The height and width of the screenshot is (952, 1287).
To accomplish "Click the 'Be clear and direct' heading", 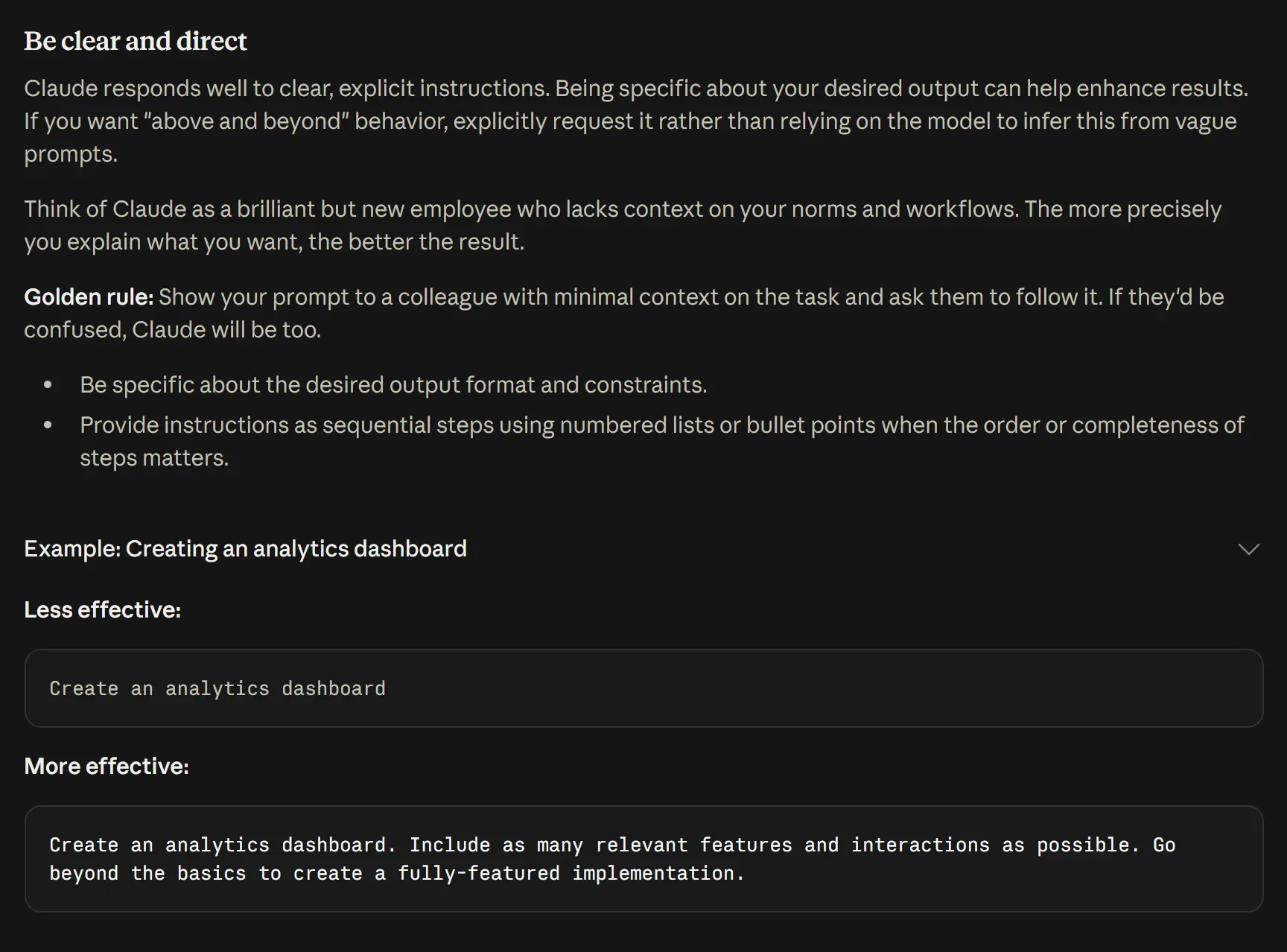I will pos(135,41).
